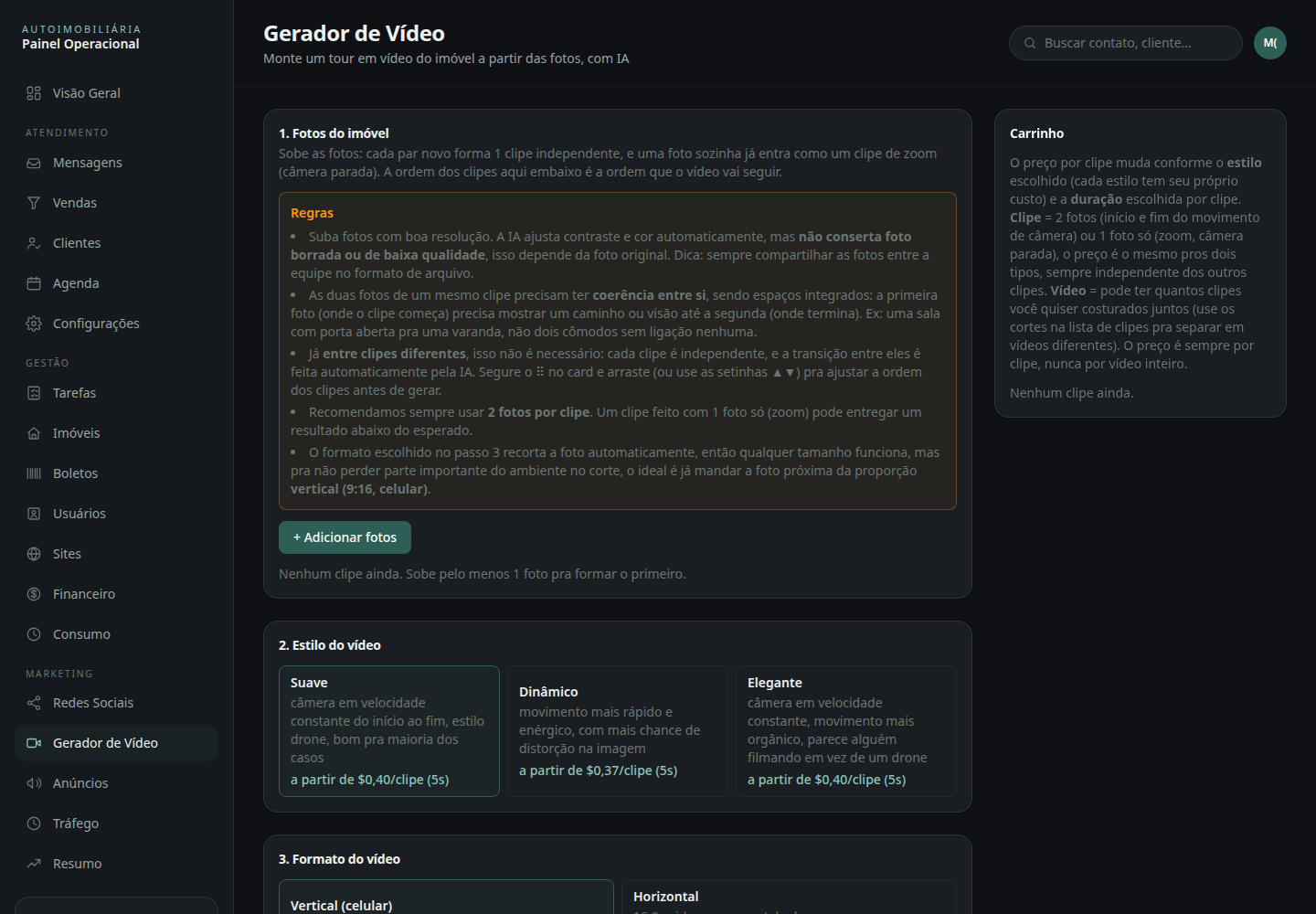Image resolution: width=1316 pixels, height=914 pixels.
Task: Click the Redes Sociais share icon
Action: pyautogui.click(x=34, y=703)
